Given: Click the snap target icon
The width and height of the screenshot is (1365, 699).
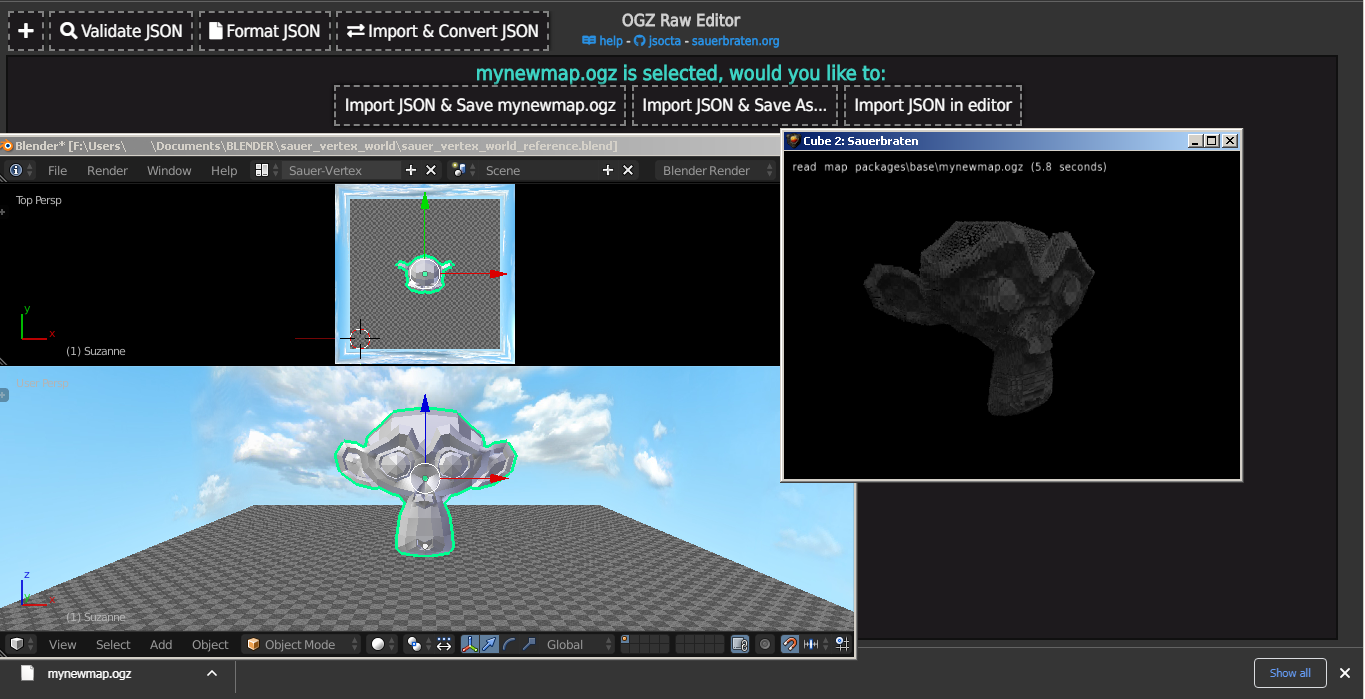Looking at the screenshot, I should (x=843, y=644).
